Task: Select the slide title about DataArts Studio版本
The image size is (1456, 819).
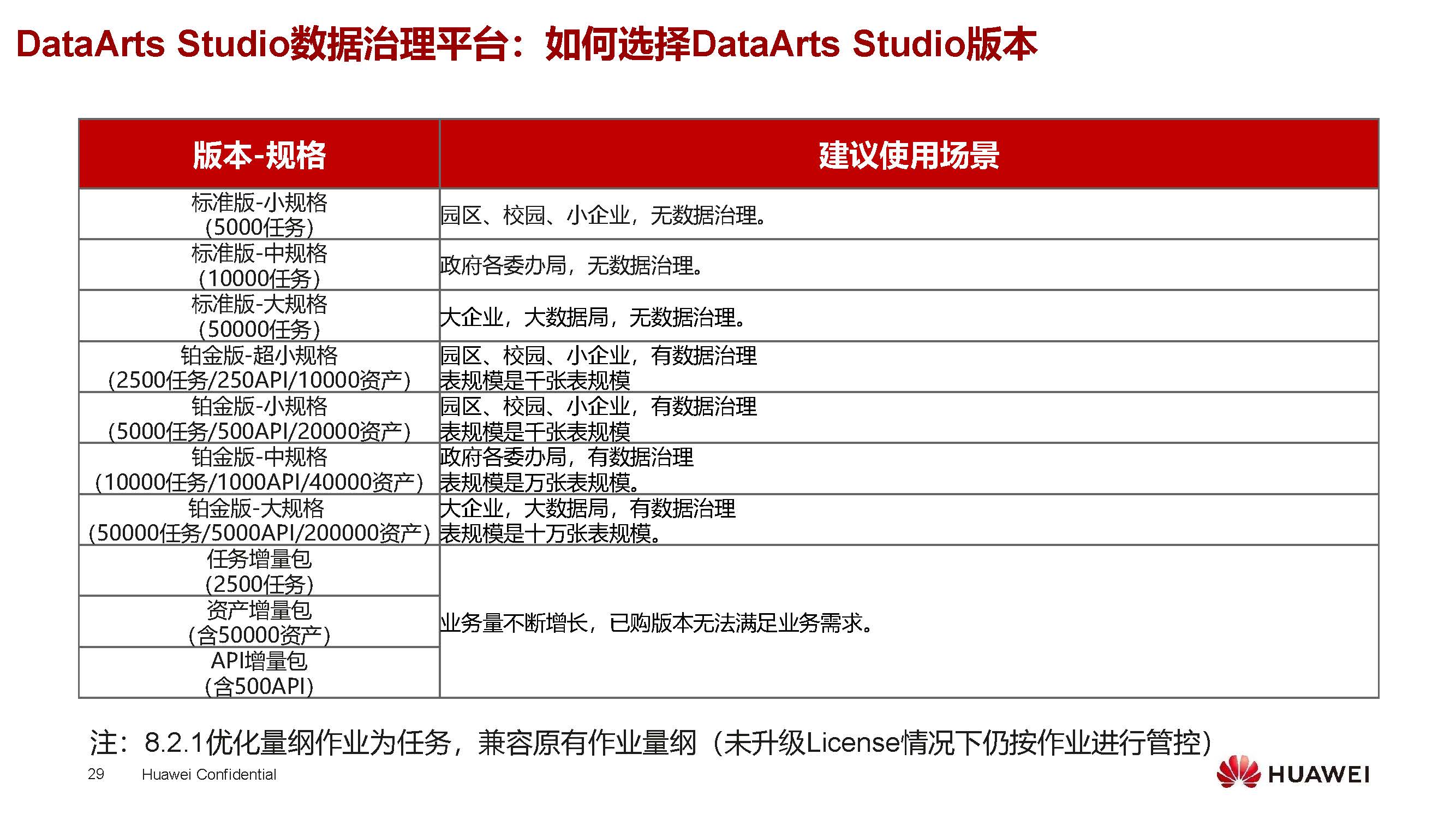Action: point(526,44)
